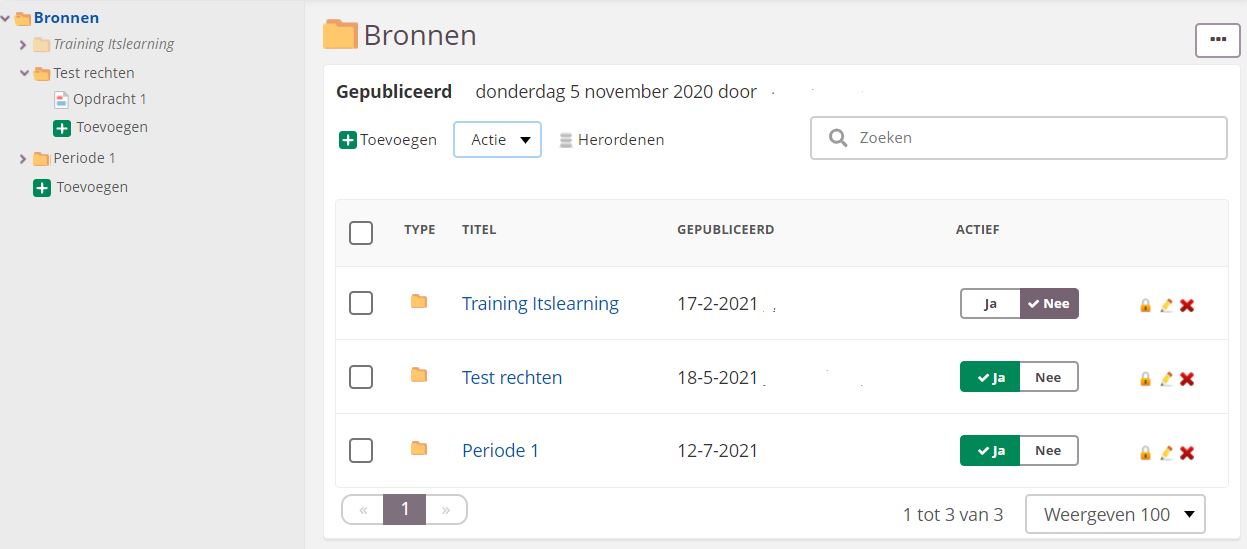Click the red X for Training Itslearning
Screen dimensions: 1247x549
[x=1187, y=305]
